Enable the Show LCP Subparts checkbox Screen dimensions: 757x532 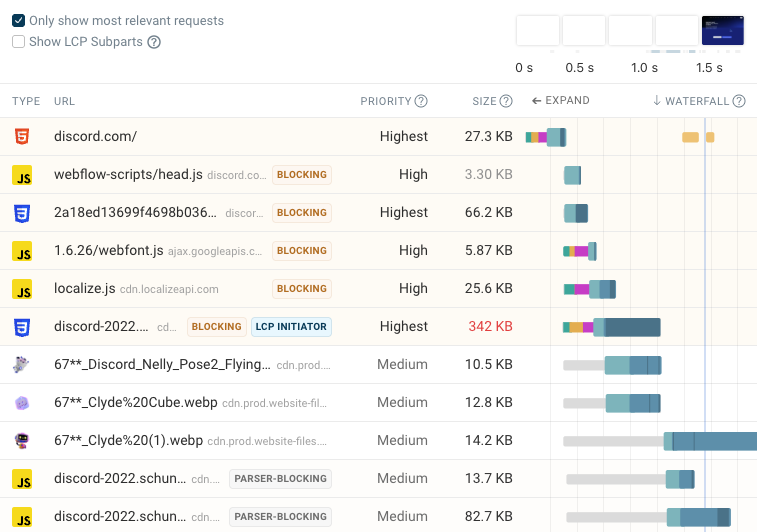(x=19, y=42)
